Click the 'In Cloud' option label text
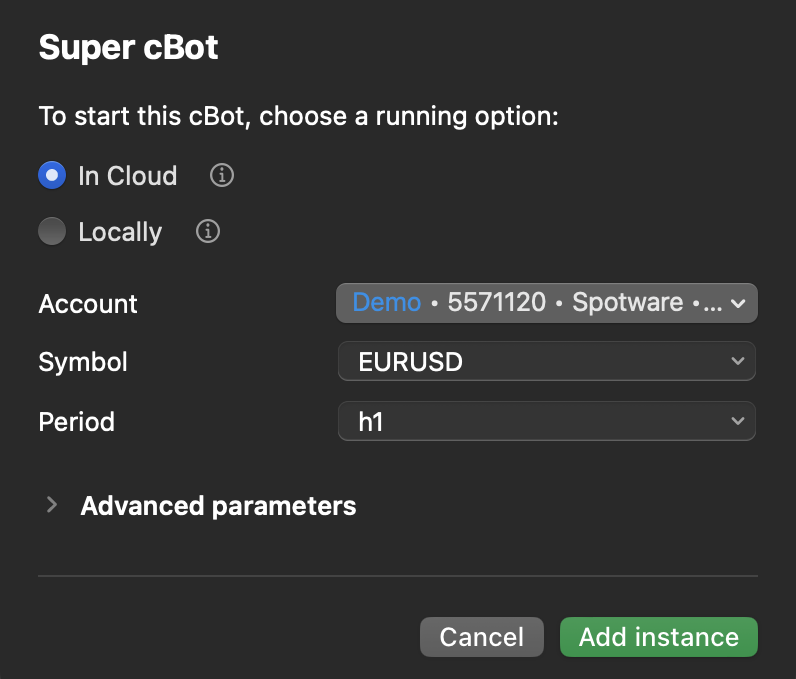 [127, 176]
